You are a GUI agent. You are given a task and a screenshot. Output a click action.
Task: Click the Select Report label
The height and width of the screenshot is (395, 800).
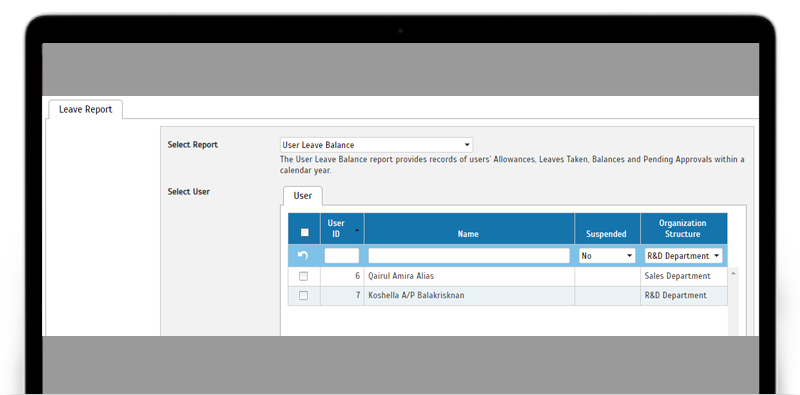pyautogui.click(x=192, y=145)
